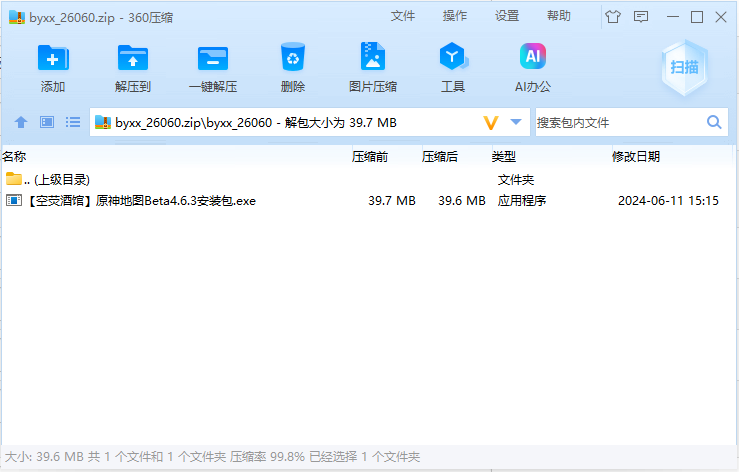Image resolution: width=739 pixels, height=472 pixels.
Task: Switch to icon view mode
Action: pos(47,123)
